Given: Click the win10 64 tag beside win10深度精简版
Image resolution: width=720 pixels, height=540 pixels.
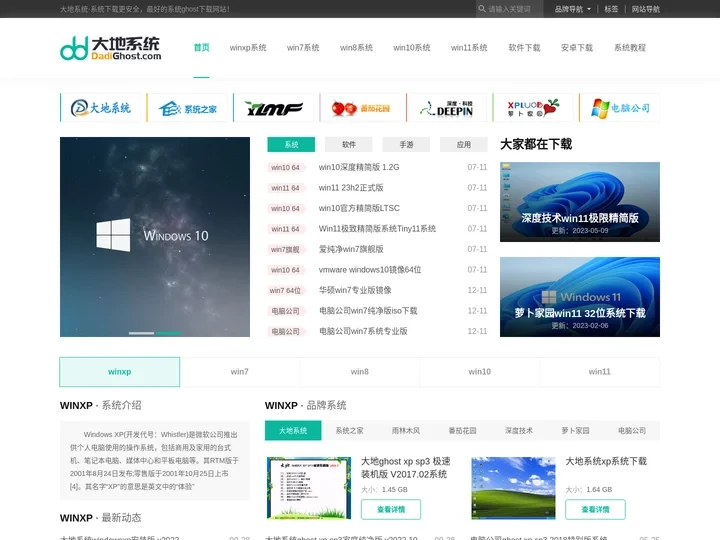Looking at the screenshot, I should point(285,168).
